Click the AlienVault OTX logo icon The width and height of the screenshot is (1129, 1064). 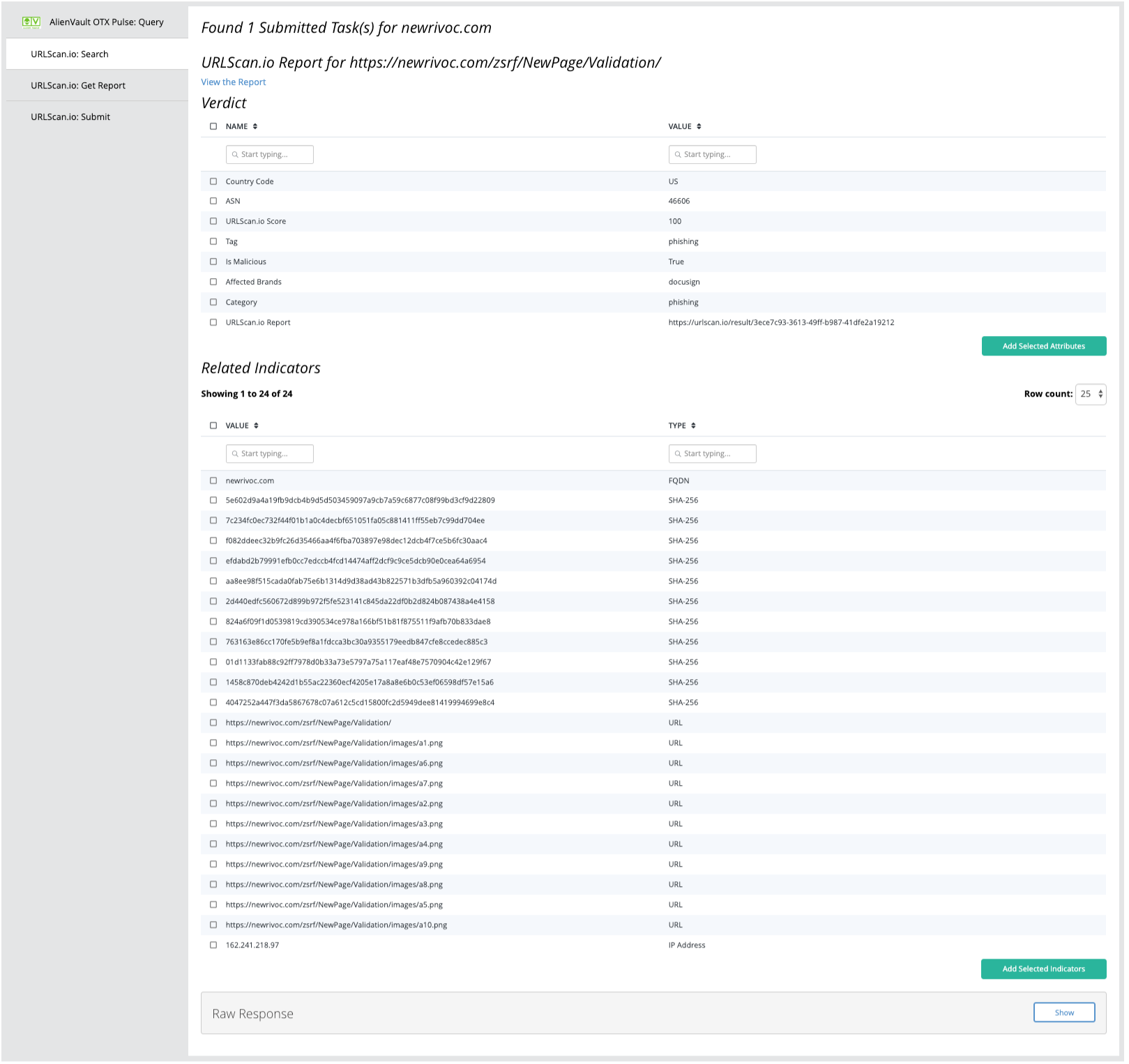point(31,22)
